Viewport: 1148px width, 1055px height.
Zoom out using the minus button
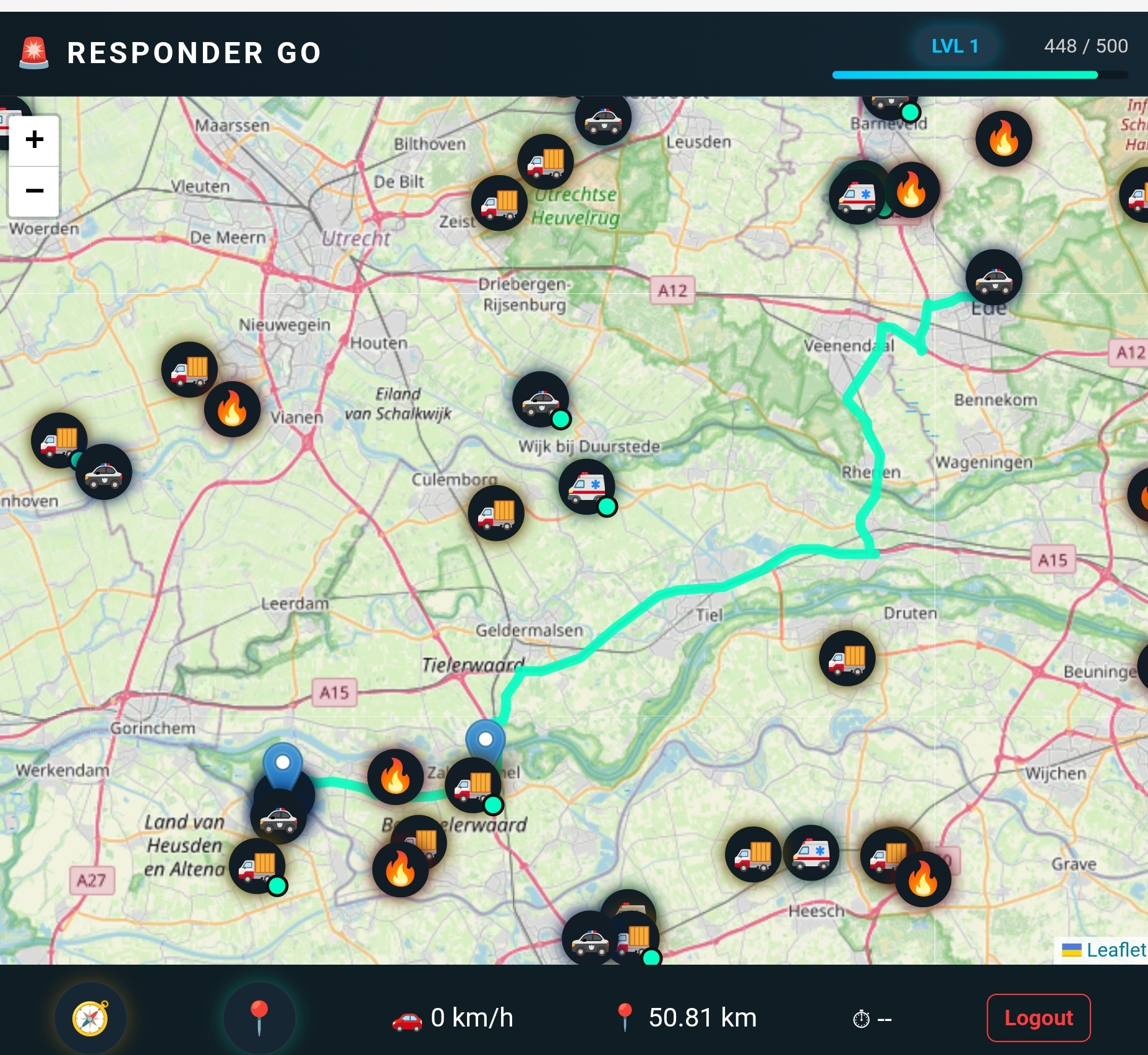coord(33,191)
